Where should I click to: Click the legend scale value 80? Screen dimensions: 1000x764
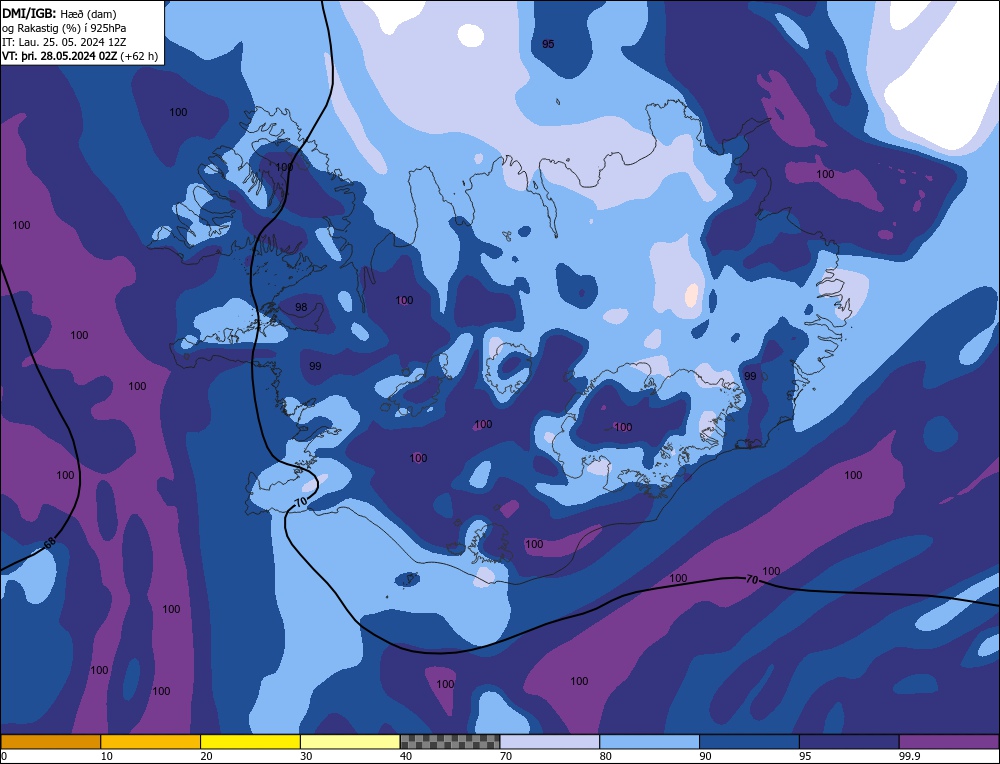point(606,757)
